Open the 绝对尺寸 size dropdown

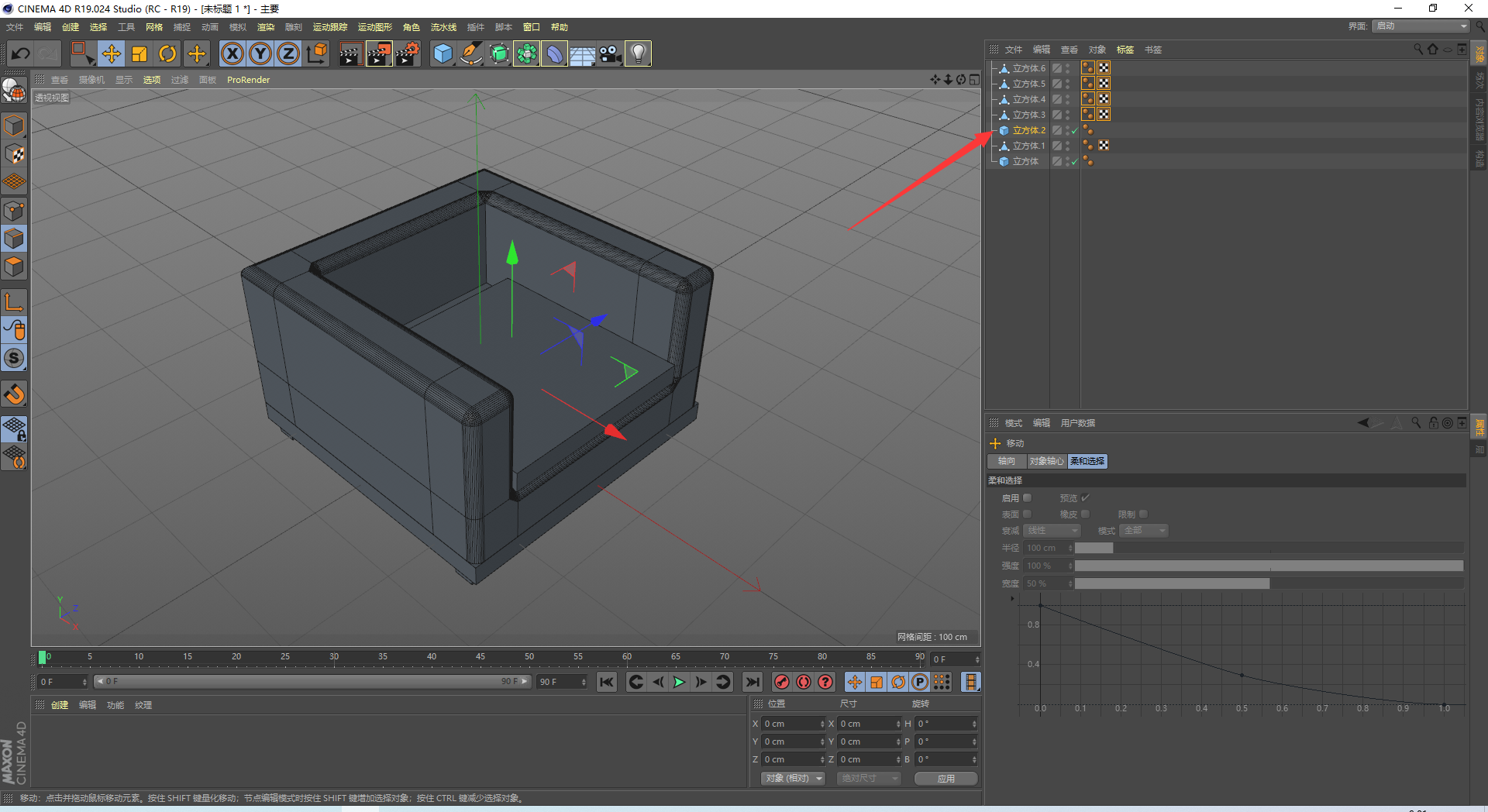pyautogui.click(x=869, y=779)
